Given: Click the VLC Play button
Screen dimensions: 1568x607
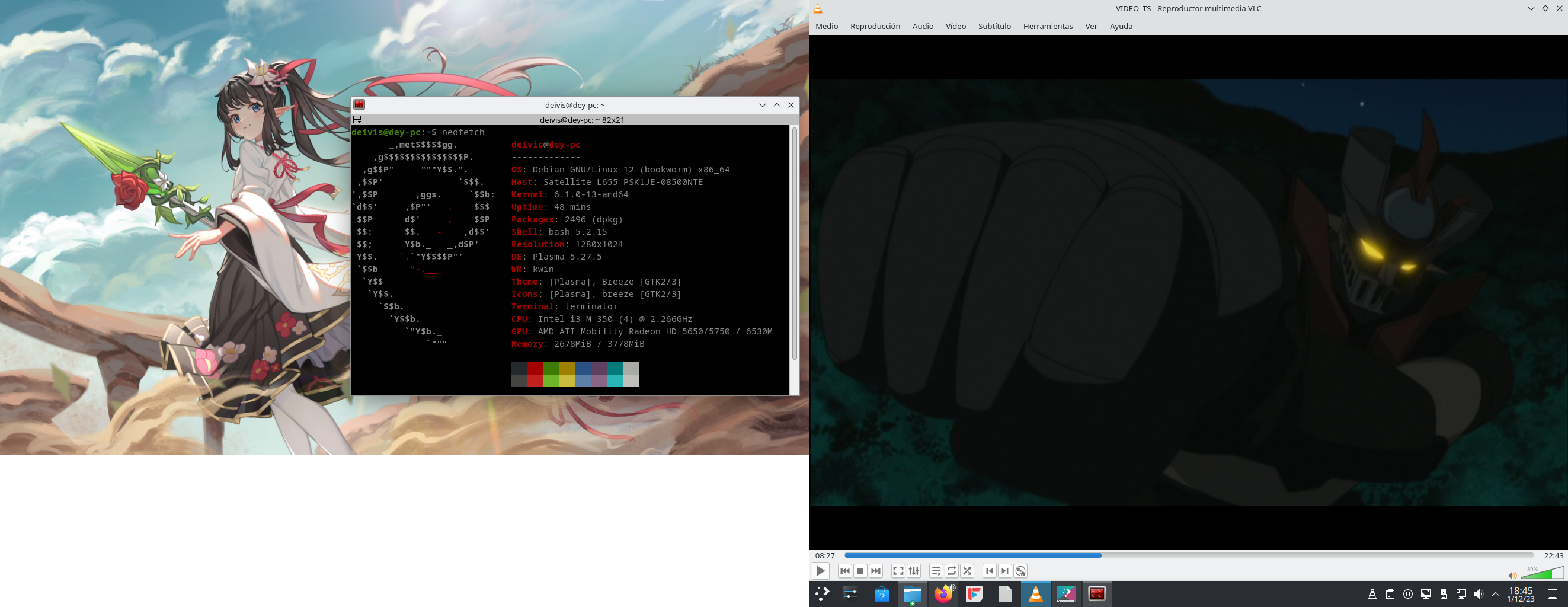Looking at the screenshot, I should [820, 571].
